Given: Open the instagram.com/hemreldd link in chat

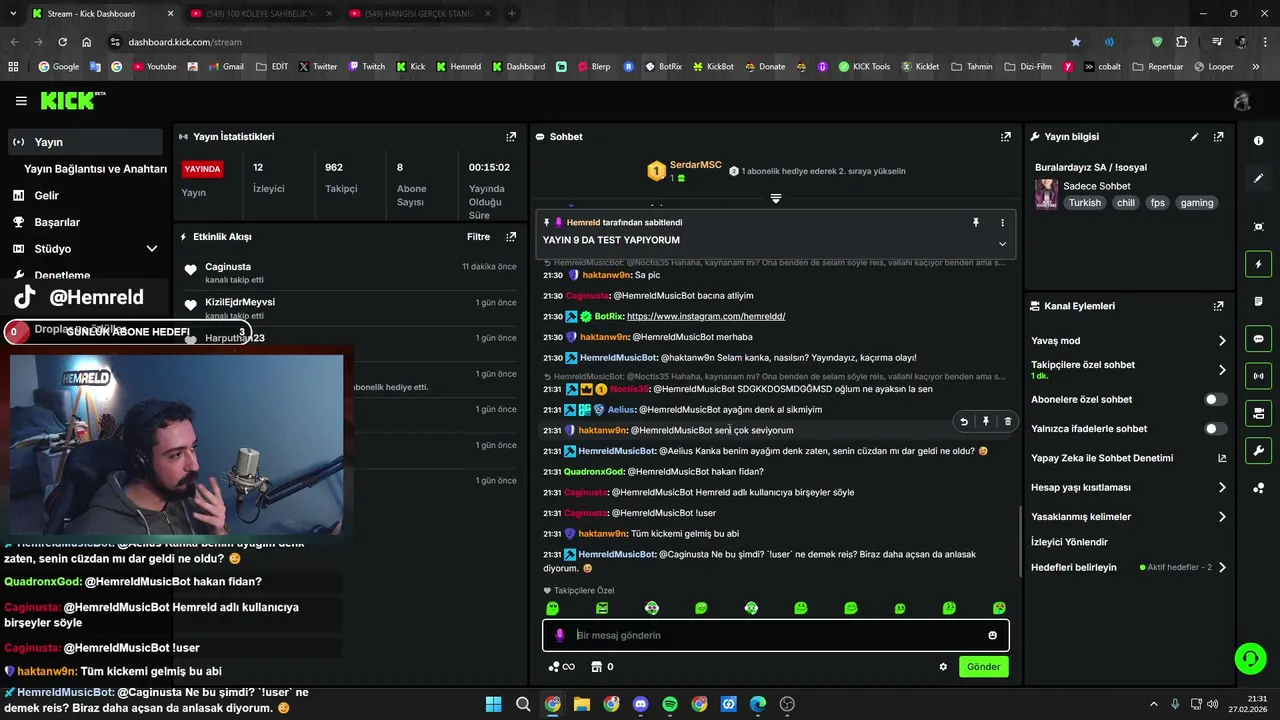Looking at the screenshot, I should point(706,316).
